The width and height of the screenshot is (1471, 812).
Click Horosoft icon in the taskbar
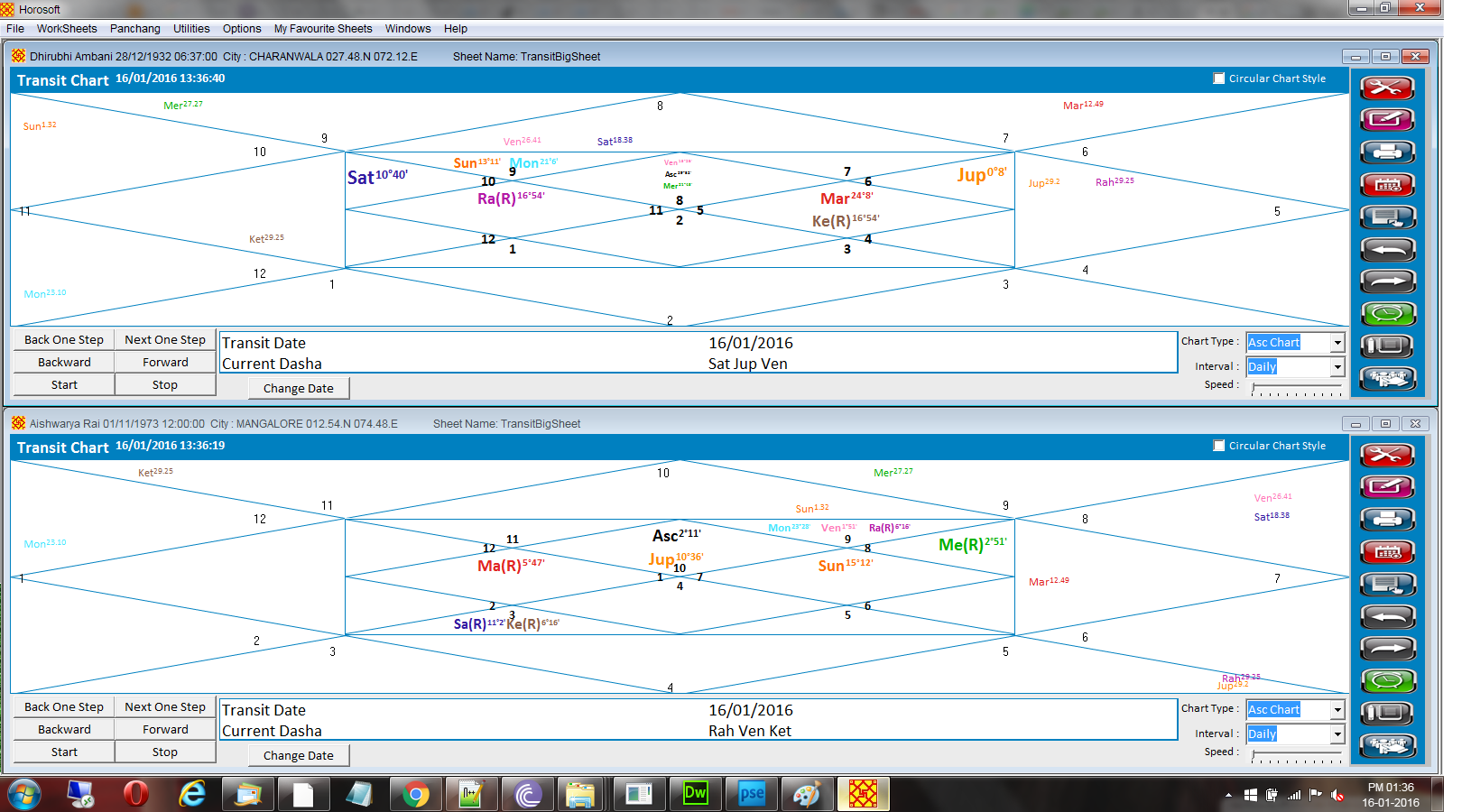tap(864, 794)
